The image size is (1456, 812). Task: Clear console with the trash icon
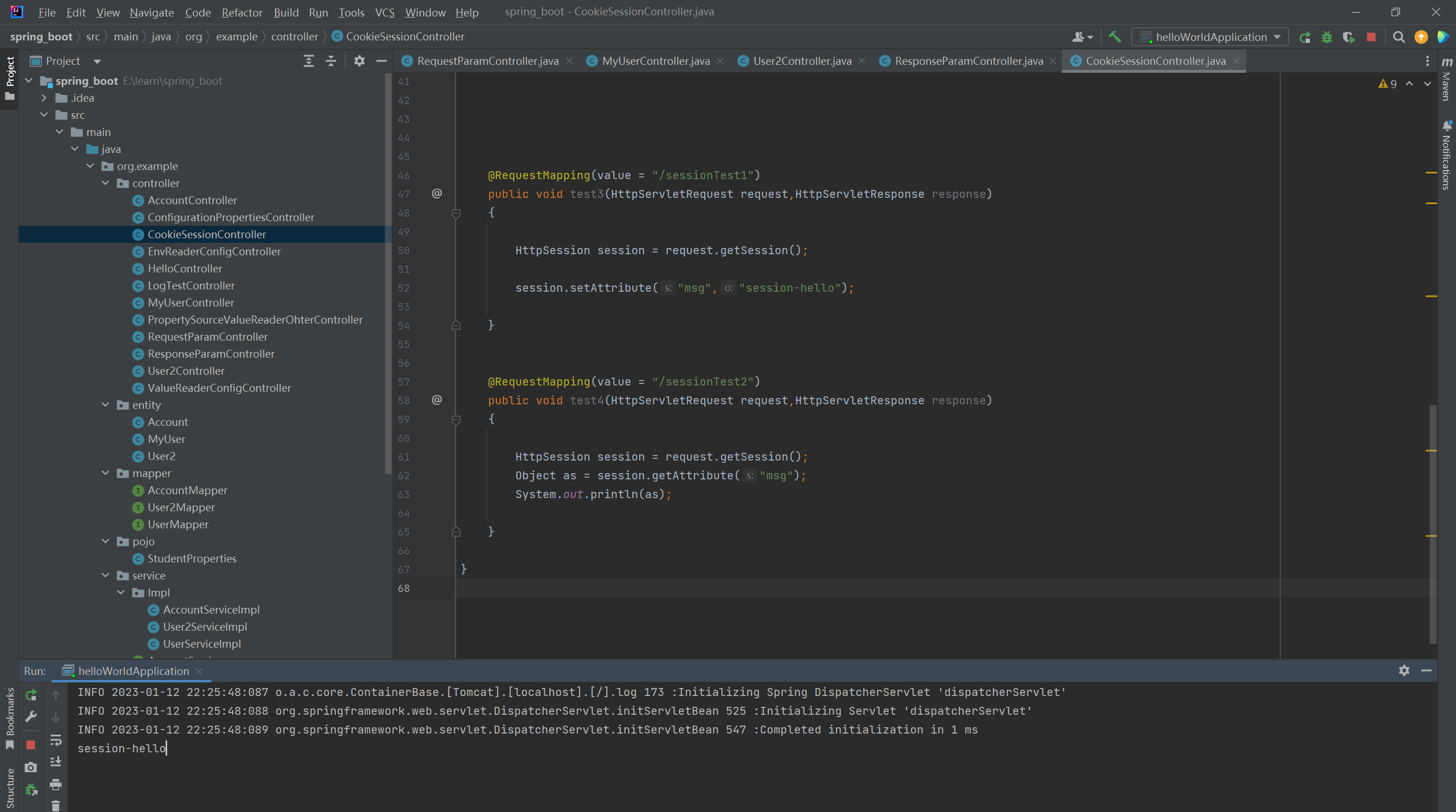click(56, 805)
